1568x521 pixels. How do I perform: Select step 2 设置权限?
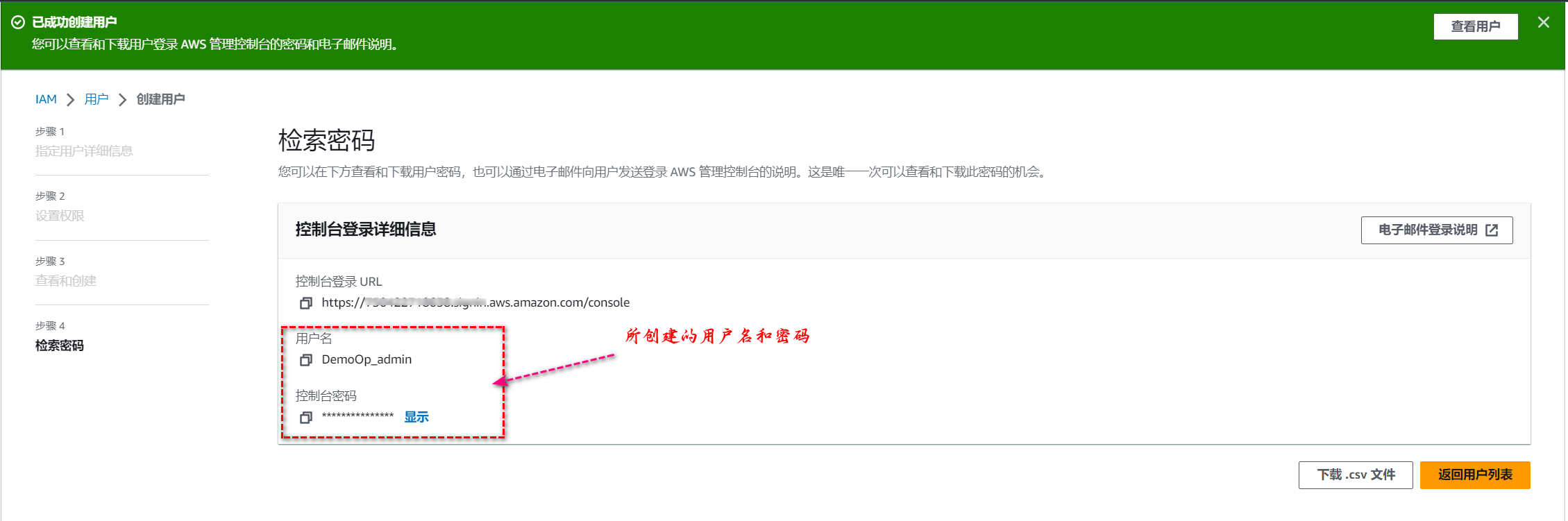60,216
